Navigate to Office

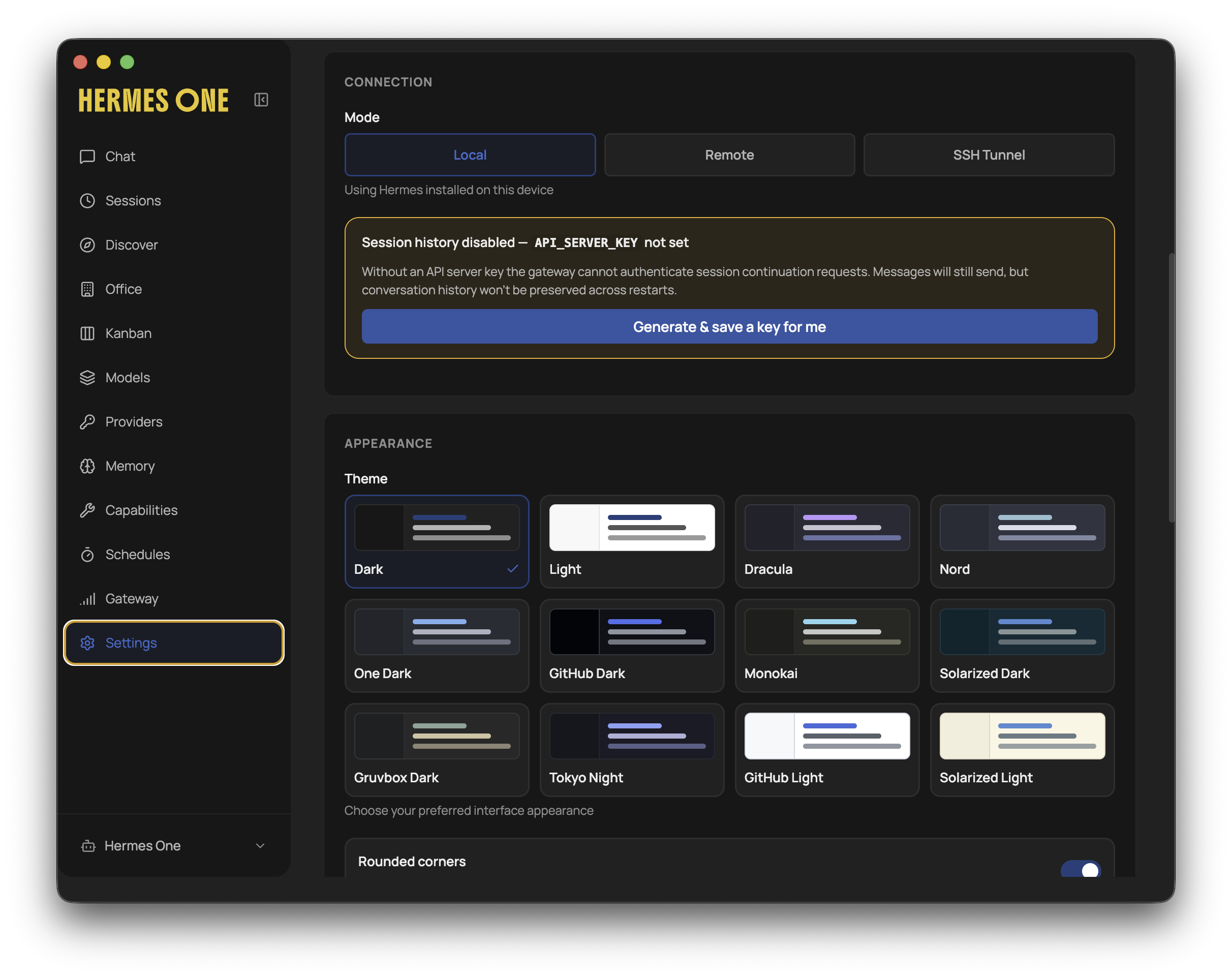(174, 289)
